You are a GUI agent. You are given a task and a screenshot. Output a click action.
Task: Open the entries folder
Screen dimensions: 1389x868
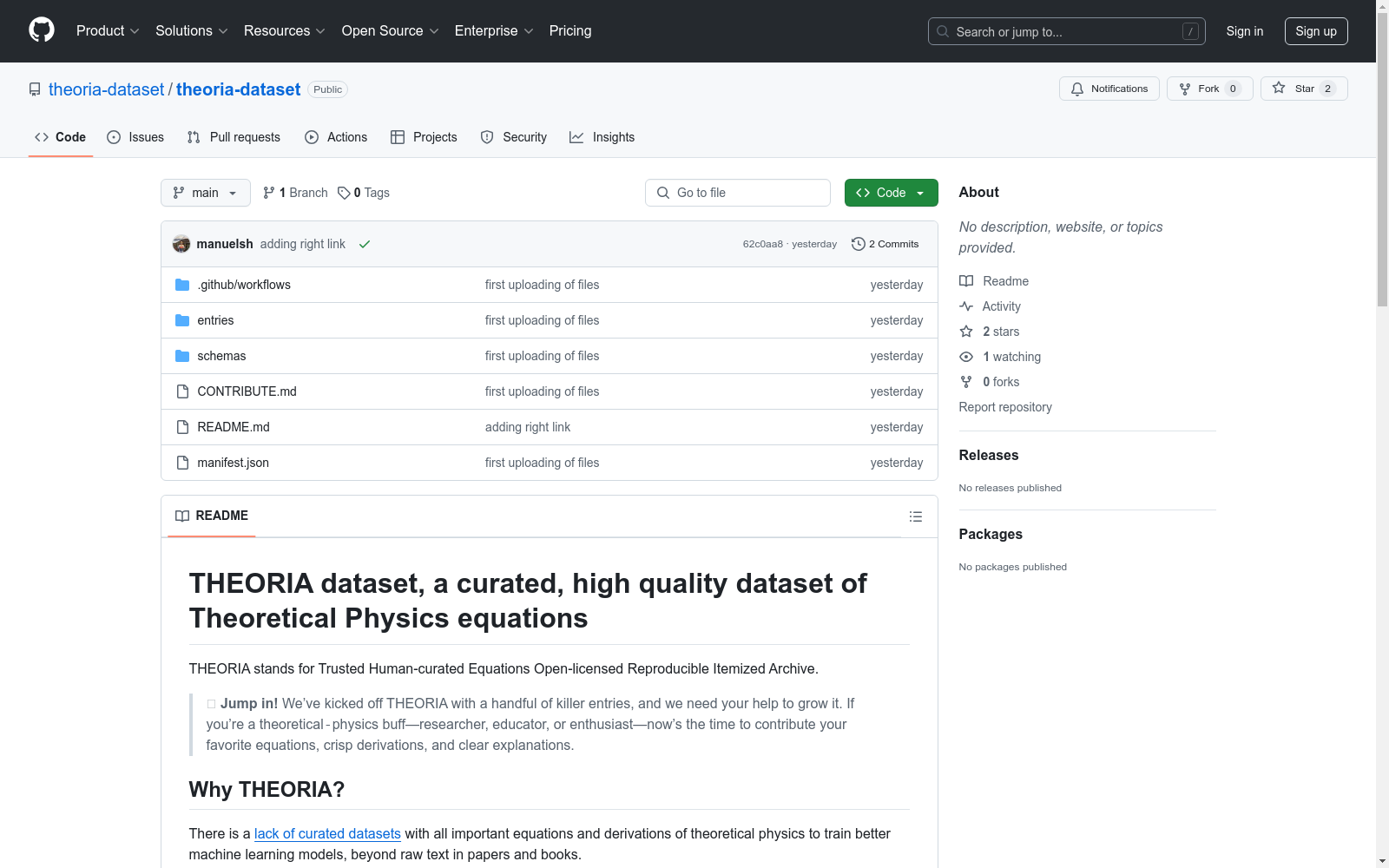tap(215, 320)
